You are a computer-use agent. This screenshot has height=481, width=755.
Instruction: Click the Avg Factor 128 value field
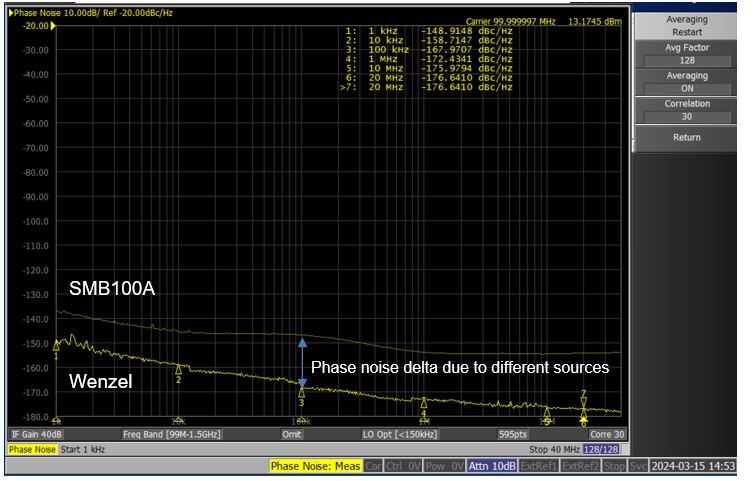pos(686,60)
